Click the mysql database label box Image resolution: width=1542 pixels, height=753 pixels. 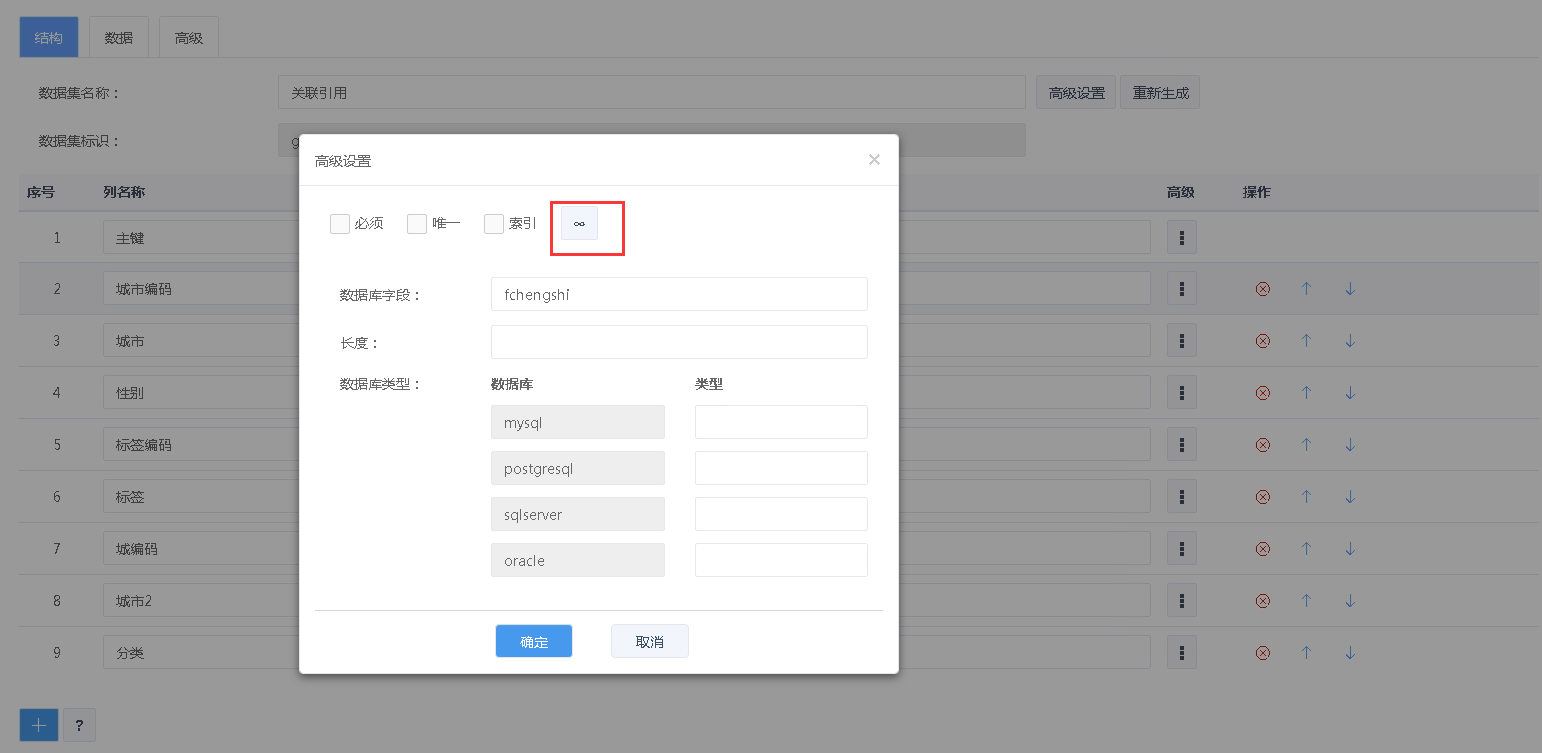click(578, 422)
